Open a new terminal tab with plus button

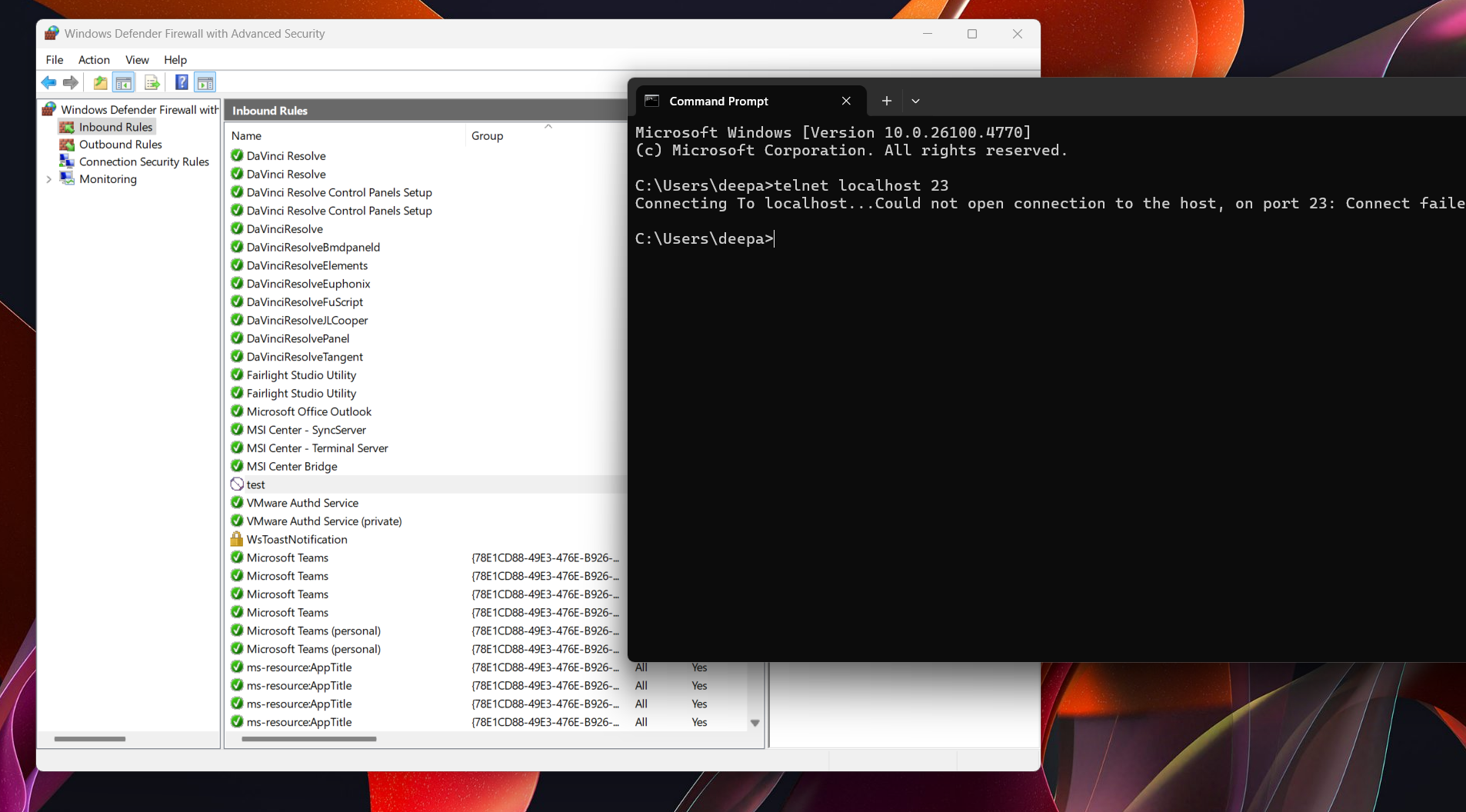(887, 101)
